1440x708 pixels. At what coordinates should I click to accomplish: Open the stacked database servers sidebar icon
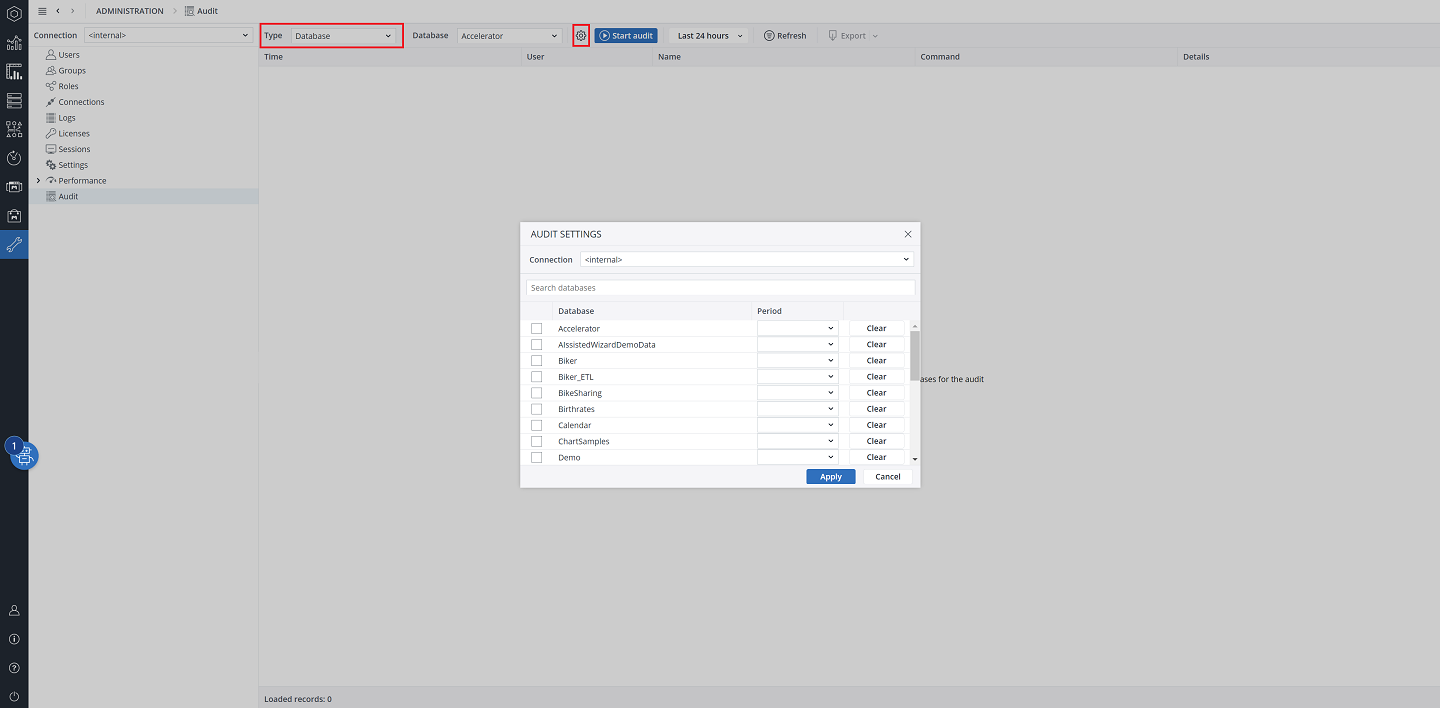[x=14, y=101]
